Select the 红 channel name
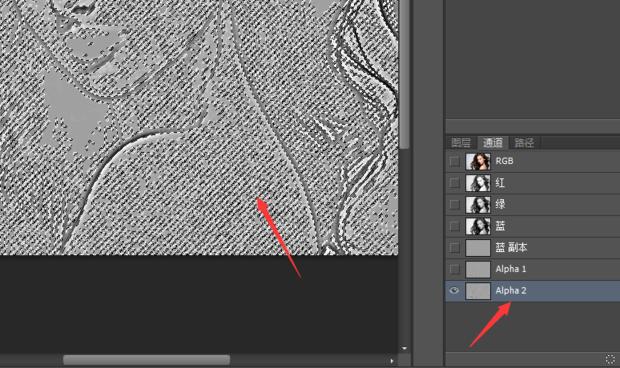This screenshot has height=368, width=620. coord(500,183)
